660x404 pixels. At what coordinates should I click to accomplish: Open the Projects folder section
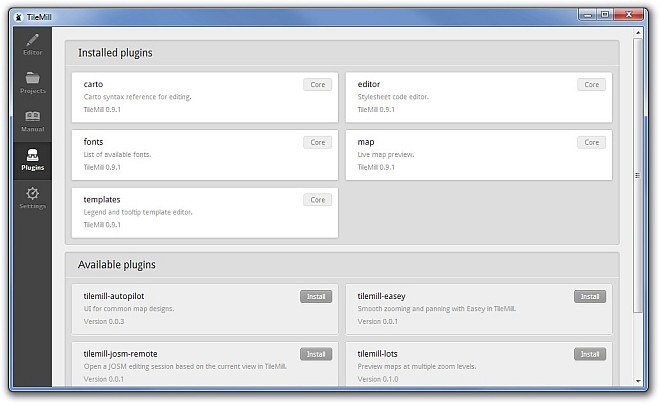pos(32,84)
